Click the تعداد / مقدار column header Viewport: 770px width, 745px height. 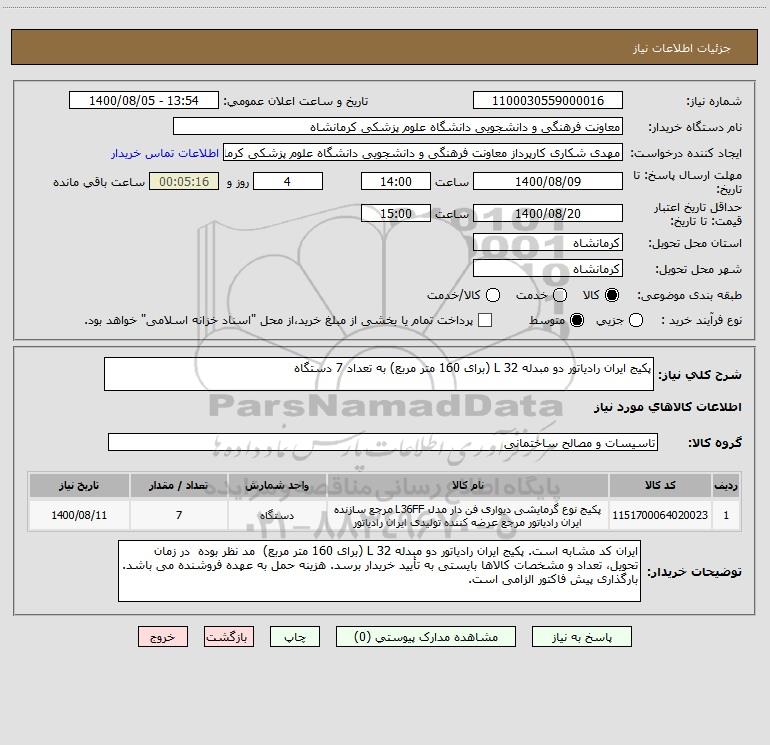pos(179,486)
